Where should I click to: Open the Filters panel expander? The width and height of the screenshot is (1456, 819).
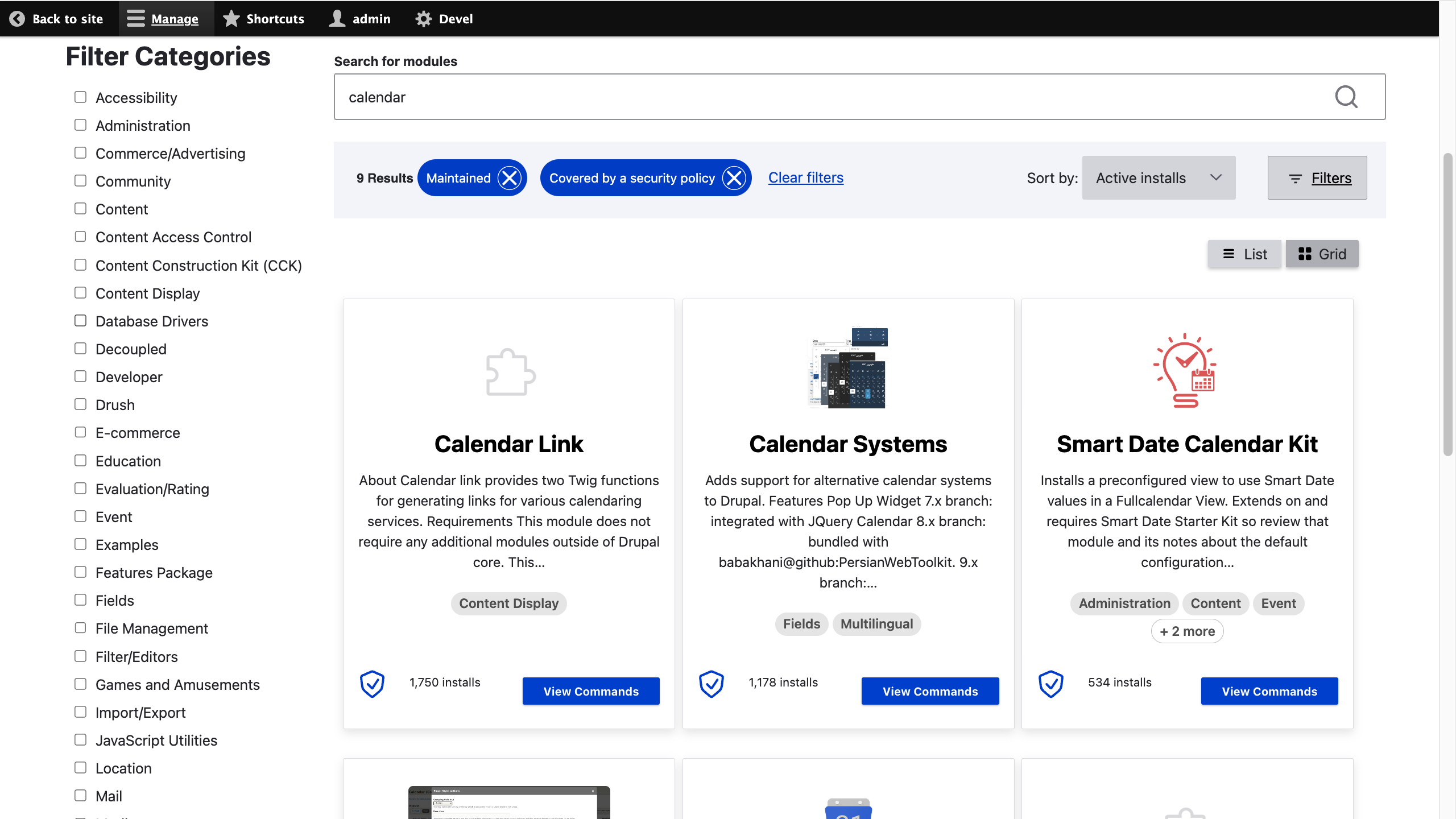tap(1318, 177)
